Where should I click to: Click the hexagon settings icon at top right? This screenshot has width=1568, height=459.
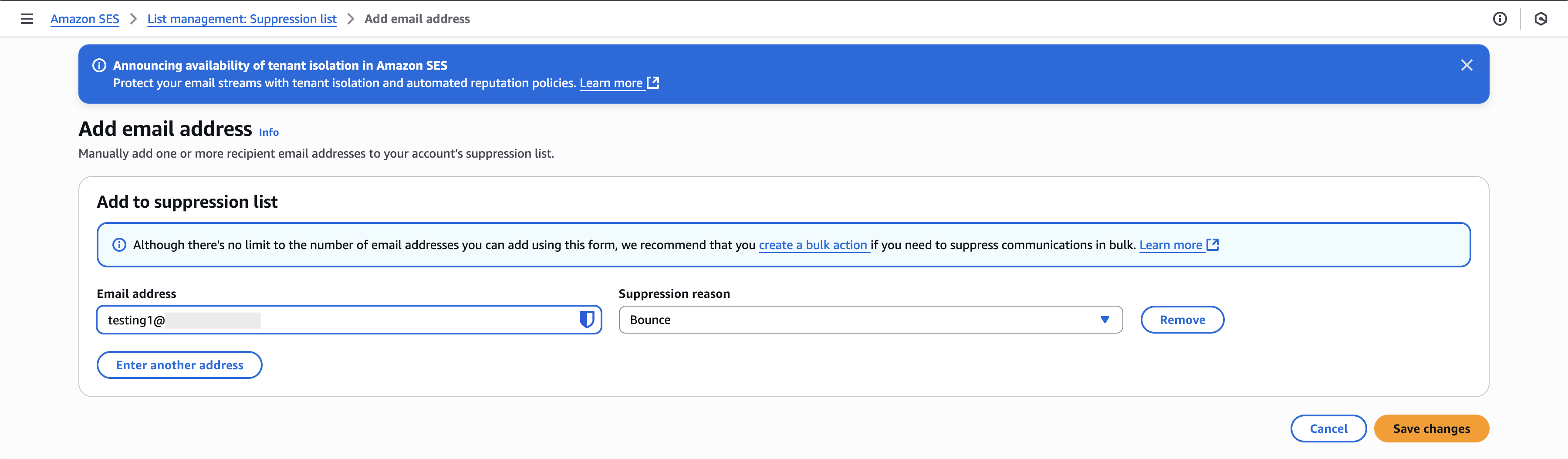click(x=1541, y=19)
